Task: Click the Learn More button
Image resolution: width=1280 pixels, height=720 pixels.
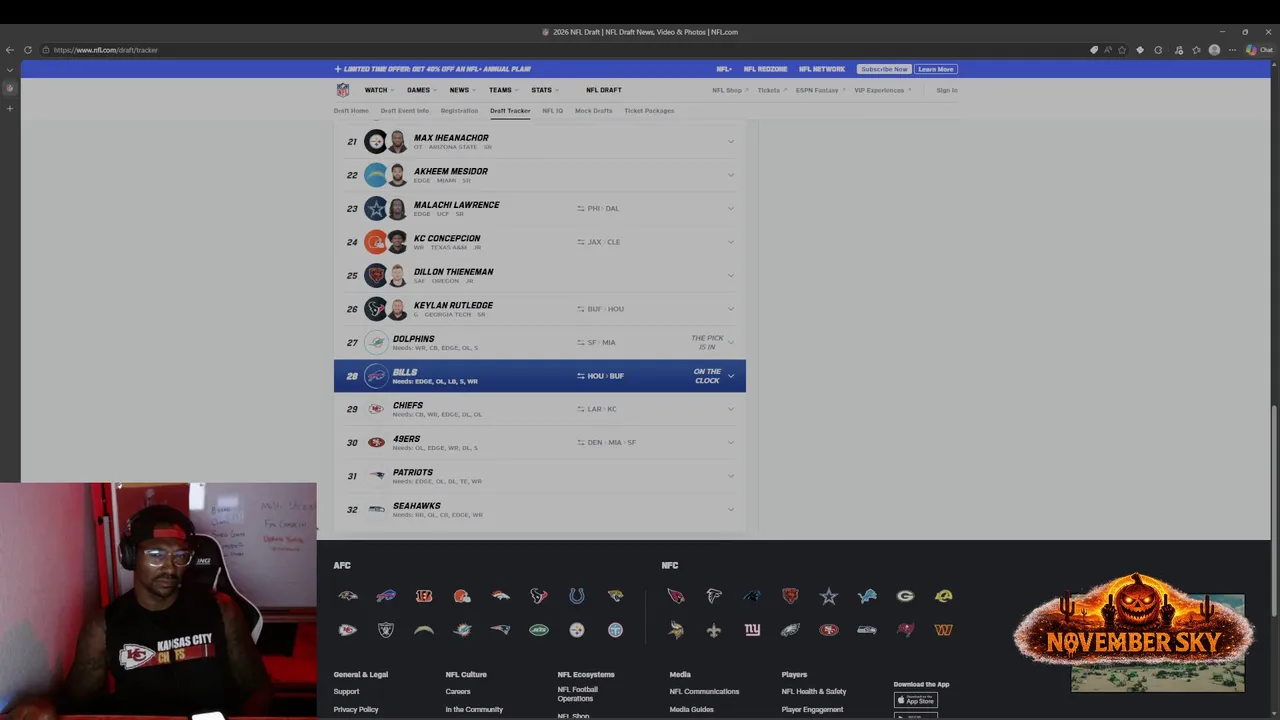Action: 935,69
